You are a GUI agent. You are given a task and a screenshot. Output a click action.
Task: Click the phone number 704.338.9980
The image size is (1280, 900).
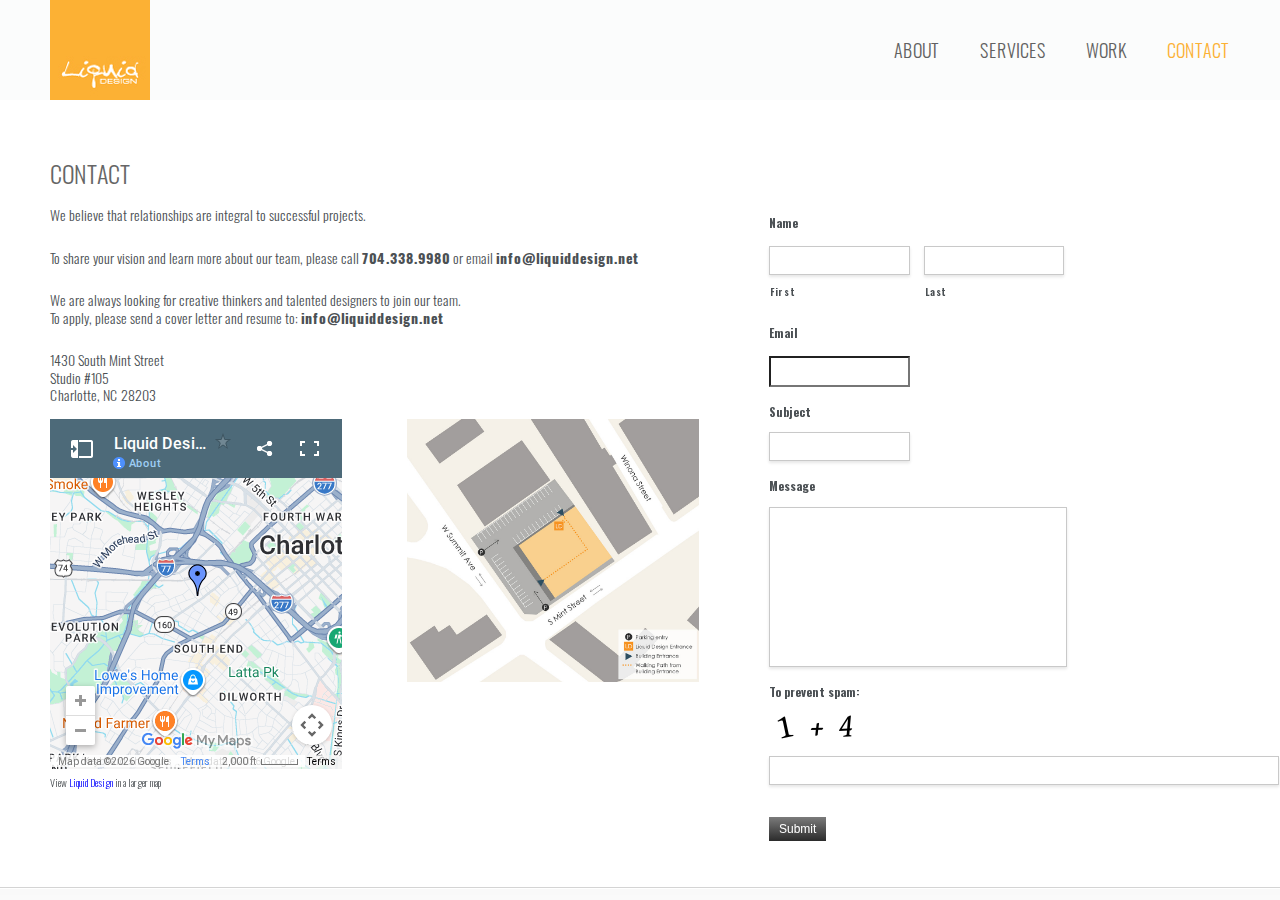coord(406,258)
